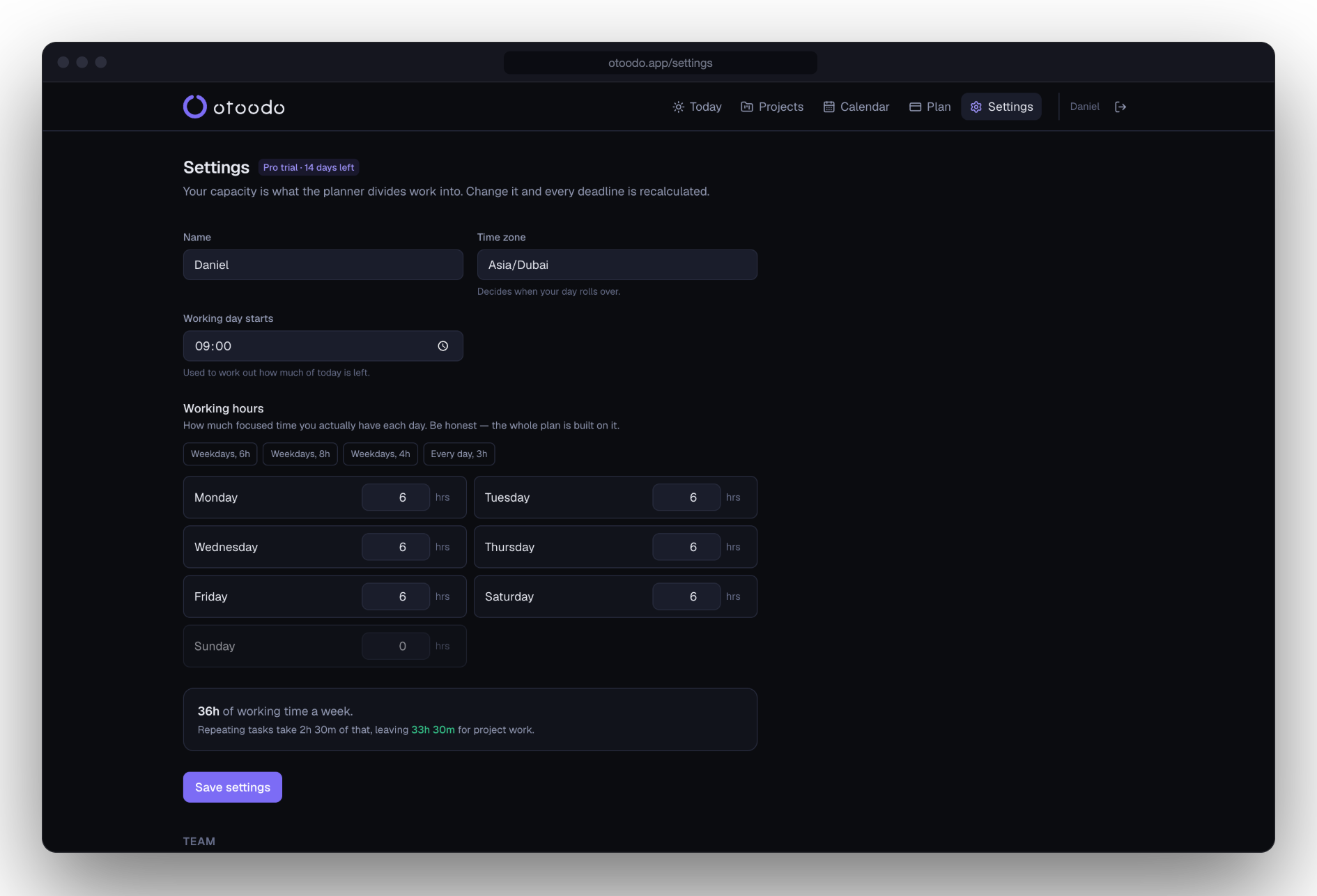Click the sun icon beside Today

(678, 107)
